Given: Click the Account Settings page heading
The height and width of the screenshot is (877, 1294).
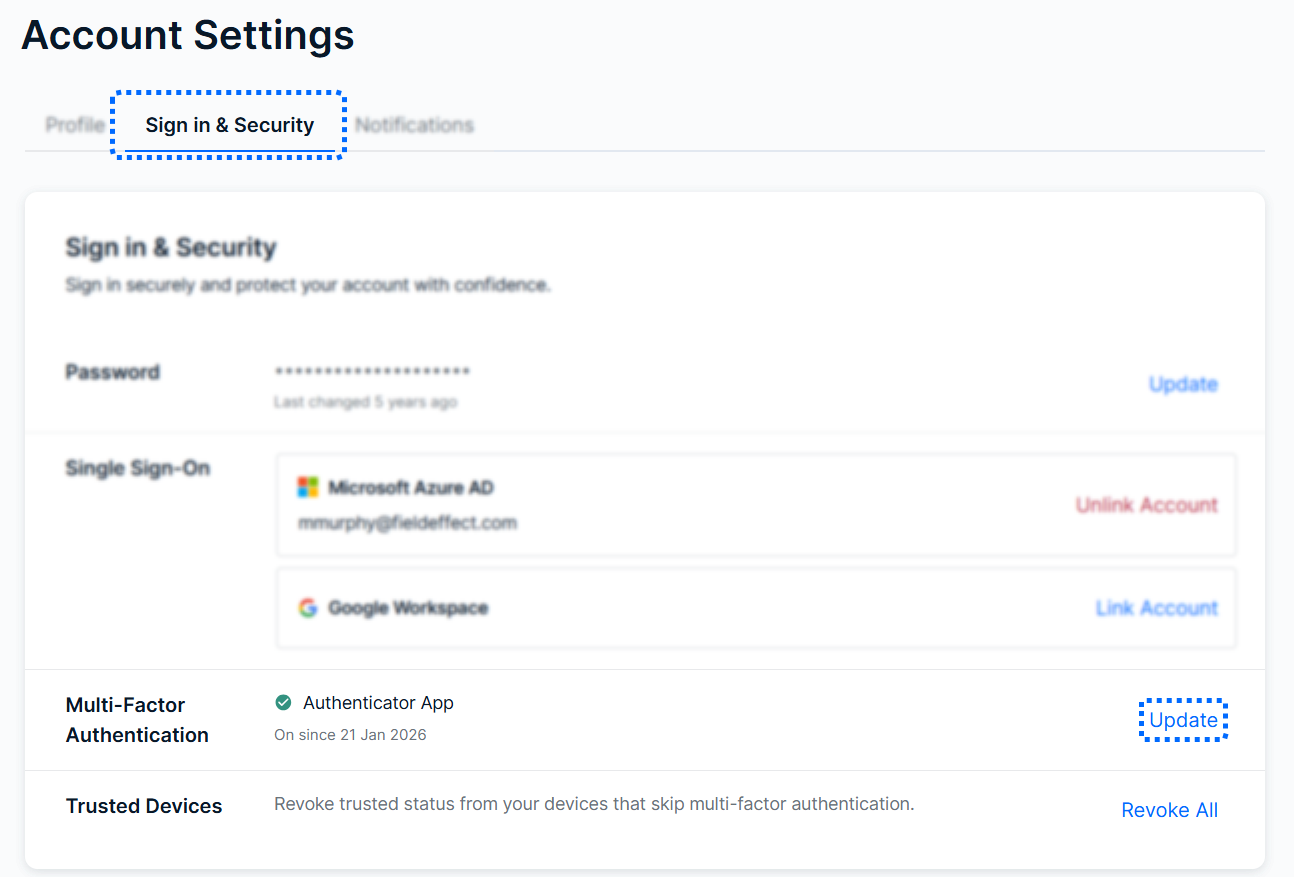Looking at the screenshot, I should click(x=188, y=35).
